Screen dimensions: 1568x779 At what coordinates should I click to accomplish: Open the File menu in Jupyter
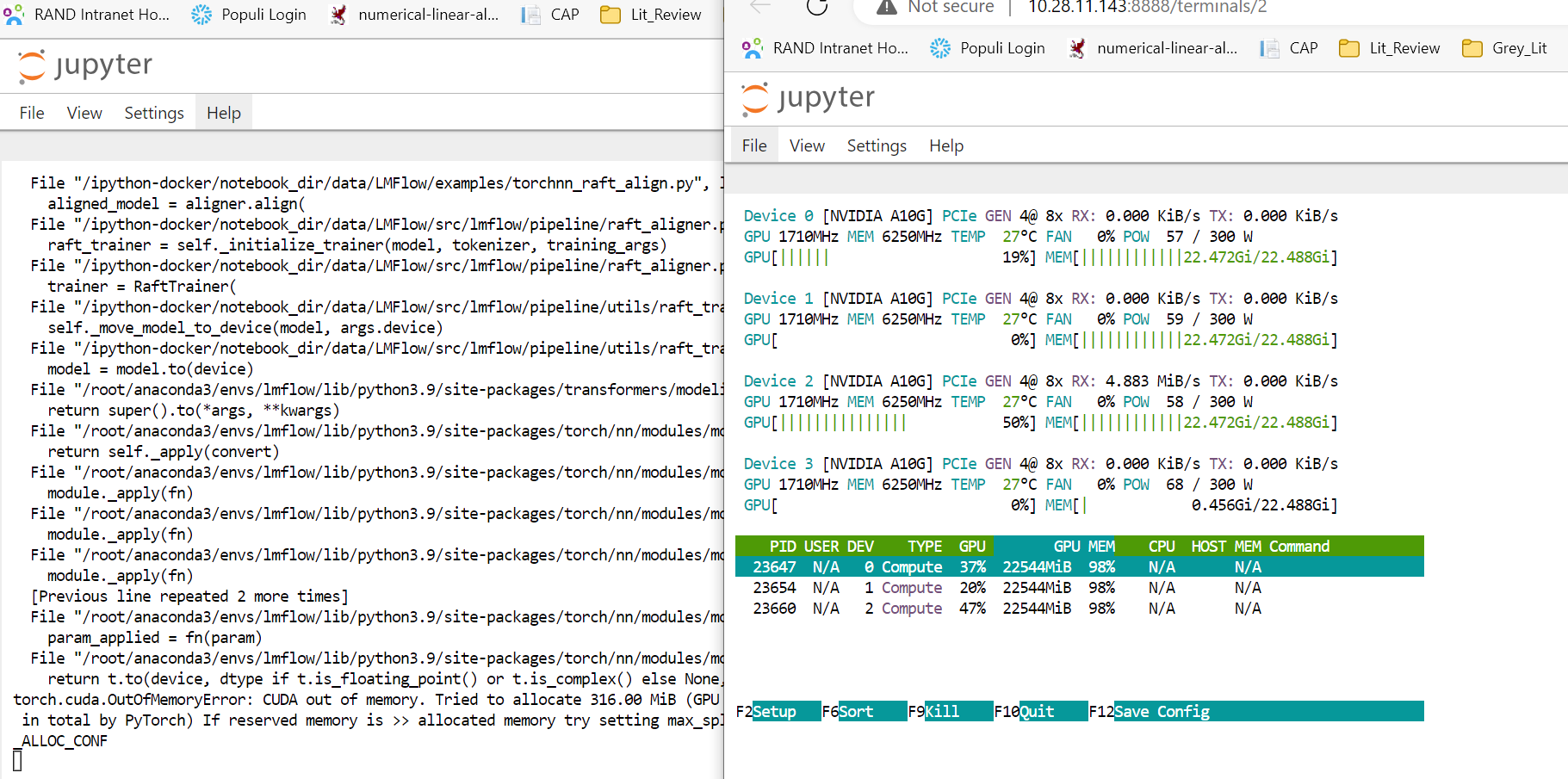[753, 145]
